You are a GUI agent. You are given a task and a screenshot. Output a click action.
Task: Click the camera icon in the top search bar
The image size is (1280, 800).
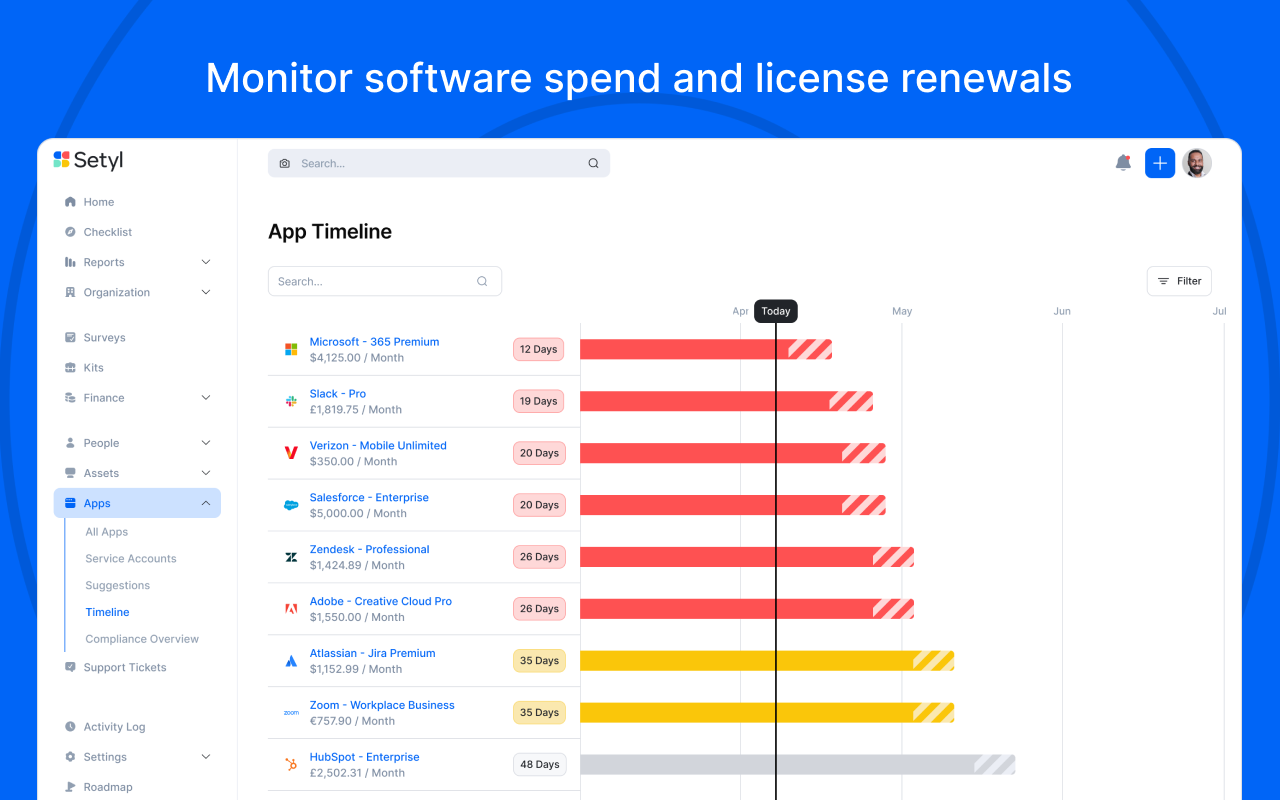click(x=285, y=162)
